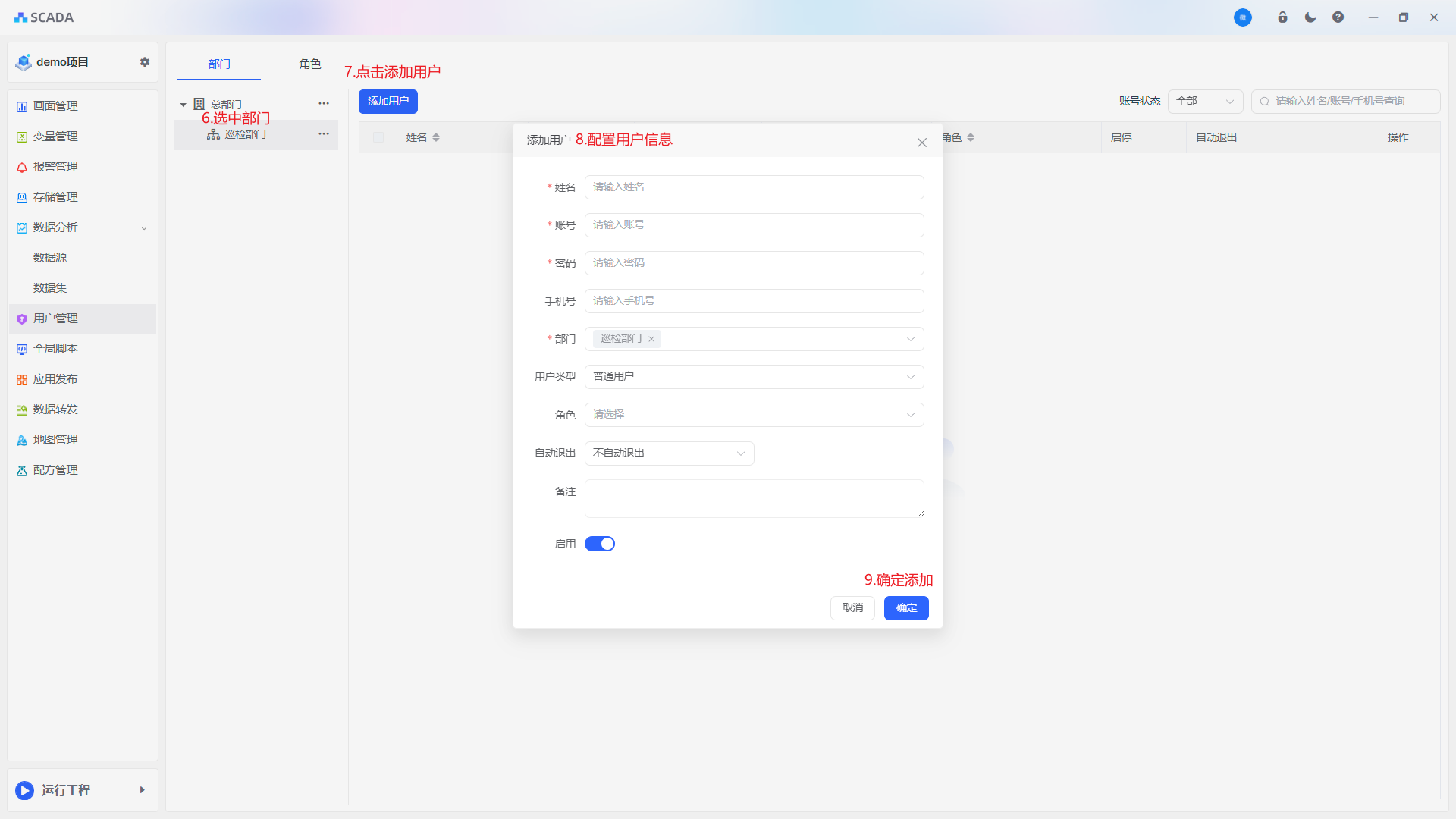Click the 运行工程 play icon
The image size is (1456, 819).
point(24,790)
